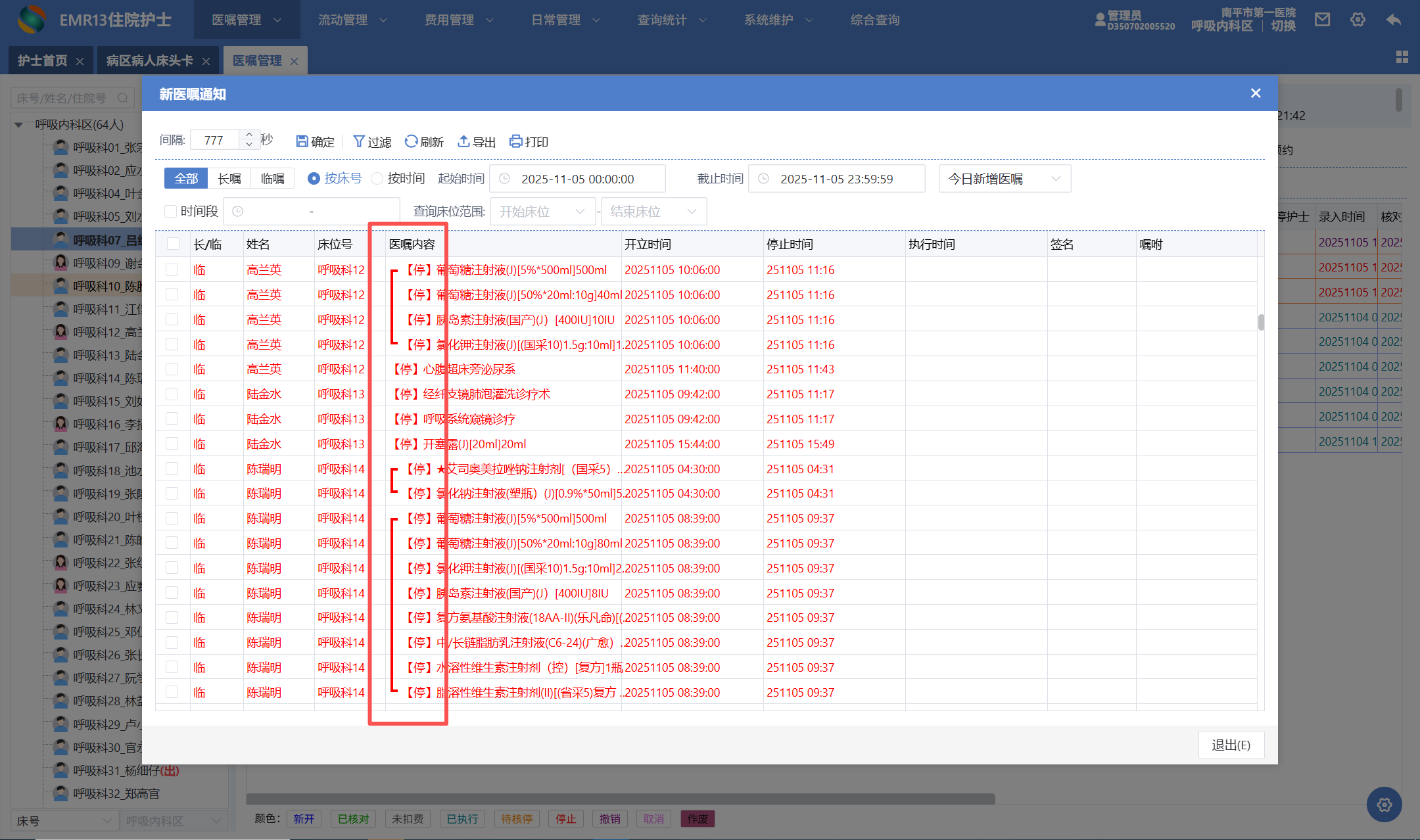Select the 按时间 radio button
This screenshot has height=840, width=1420.
[377, 179]
